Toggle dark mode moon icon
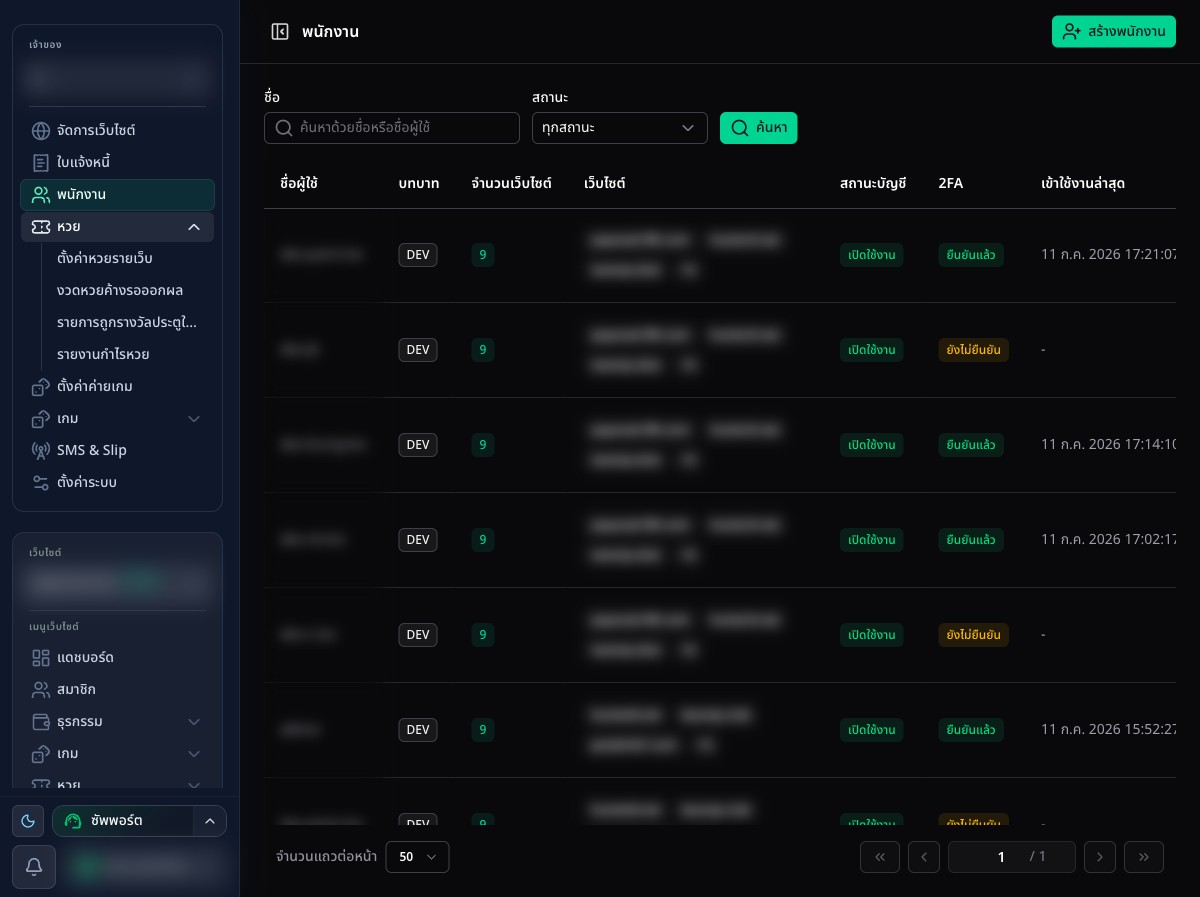Image resolution: width=1200 pixels, height=897 pixels. point(28,821)
